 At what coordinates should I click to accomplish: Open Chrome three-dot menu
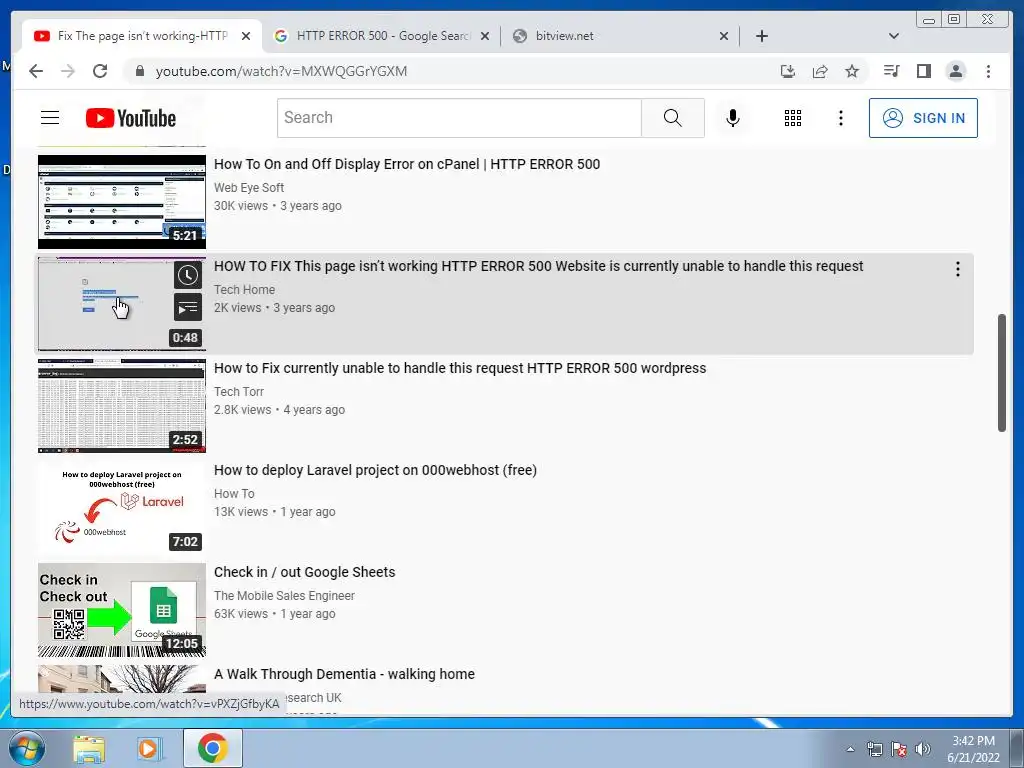click(988, 71)
